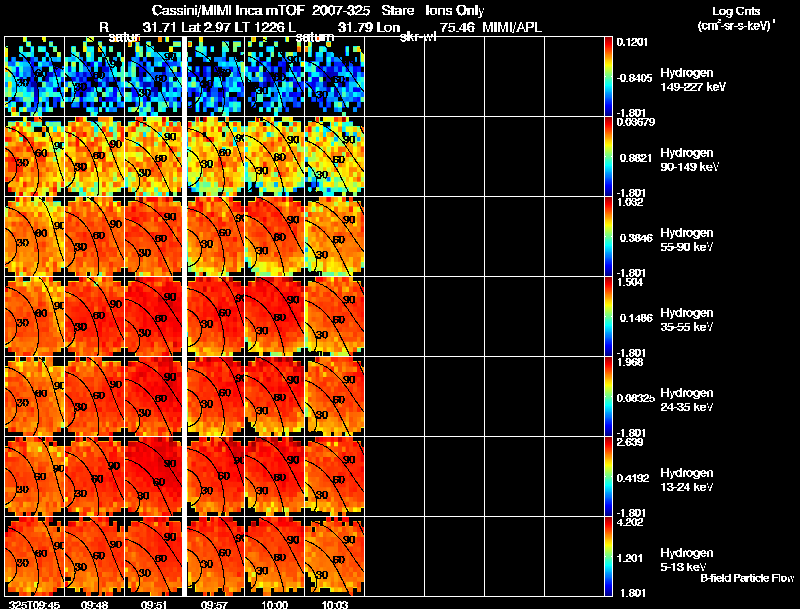This screenshot has height=609, width=800.
Task: Select the 24-35 keV image at 10:00
Action: [275, 397]
